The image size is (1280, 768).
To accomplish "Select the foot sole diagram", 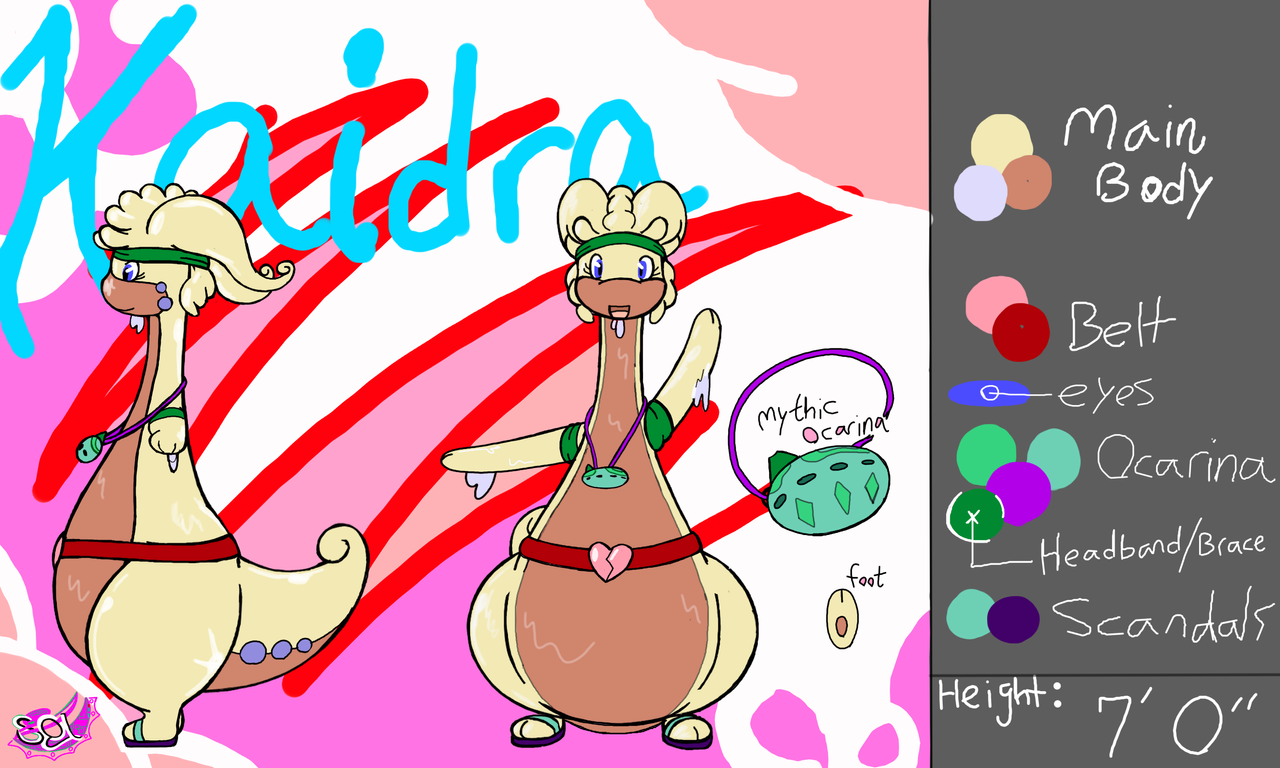I will pyautogui.click(x=843, y=619).
